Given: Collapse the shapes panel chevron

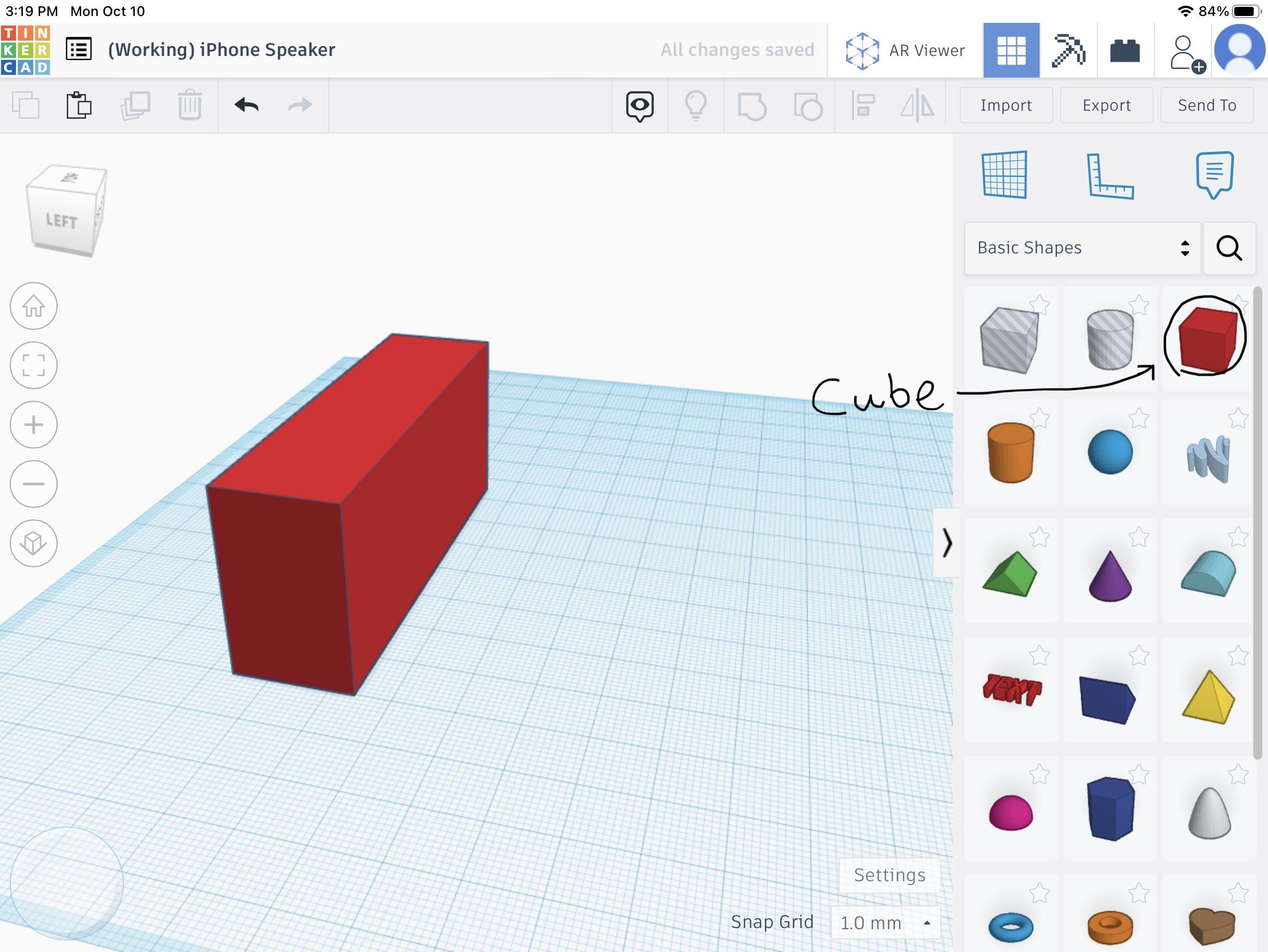Looking at the screenshot, I should (947, 542).
